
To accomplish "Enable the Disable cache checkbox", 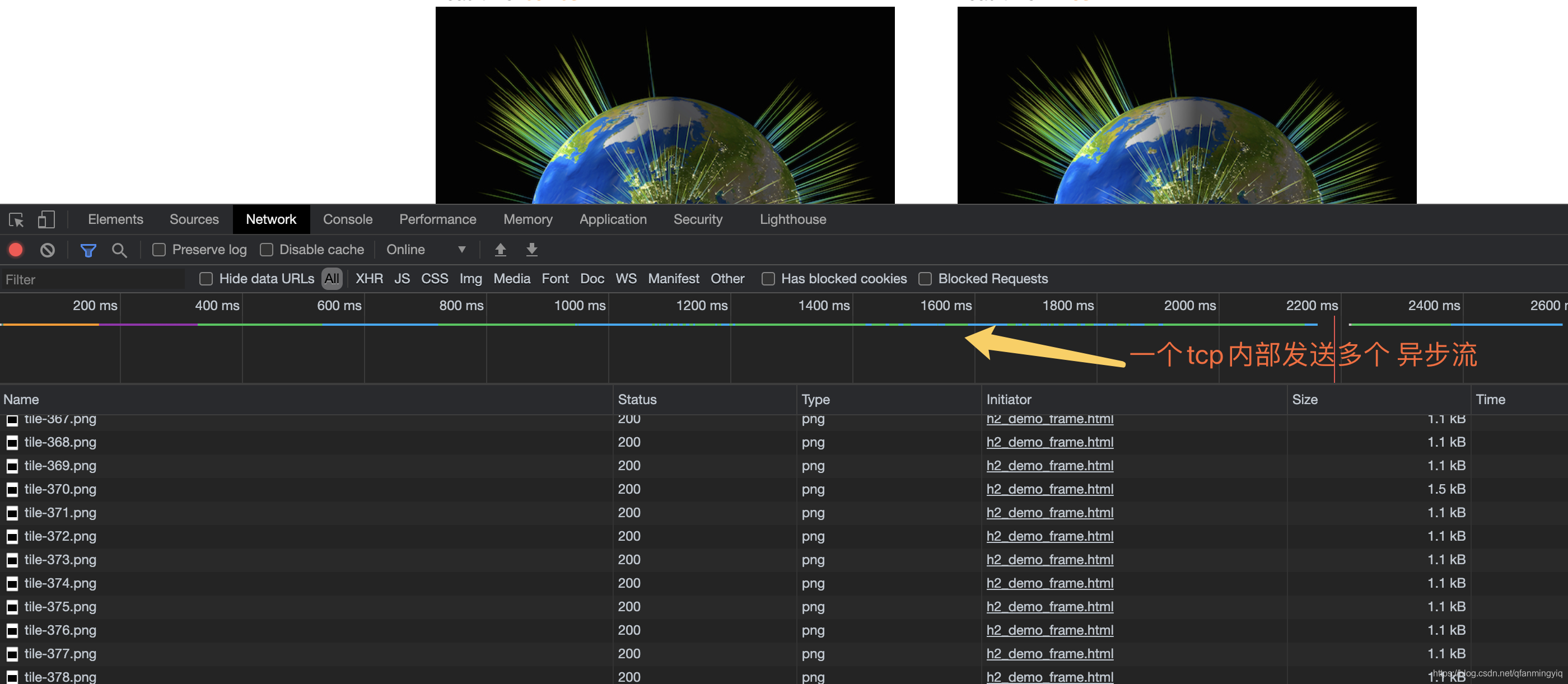I will coord(266,250).
